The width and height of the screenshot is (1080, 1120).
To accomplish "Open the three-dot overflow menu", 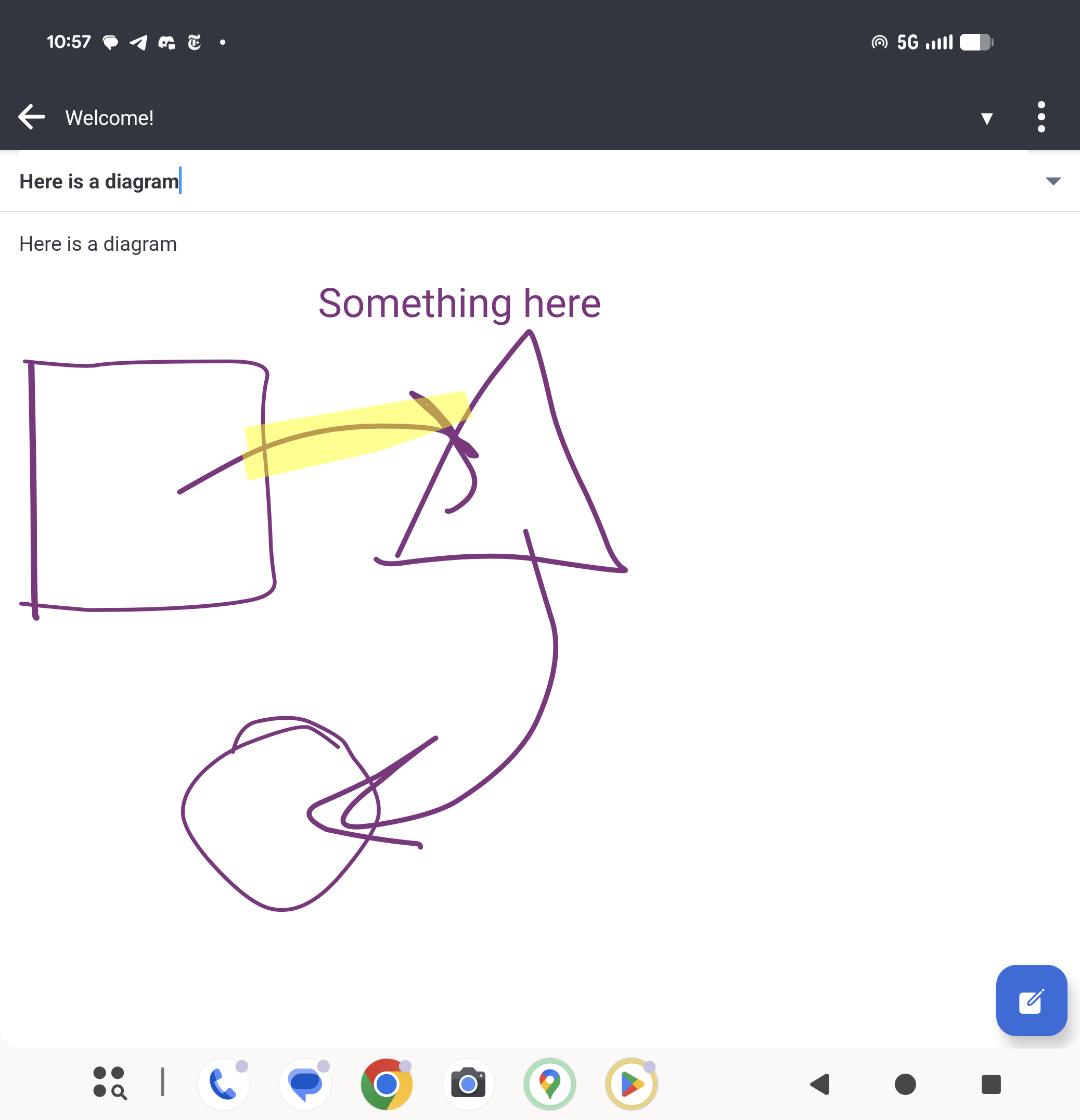I will click(1040, 117).
